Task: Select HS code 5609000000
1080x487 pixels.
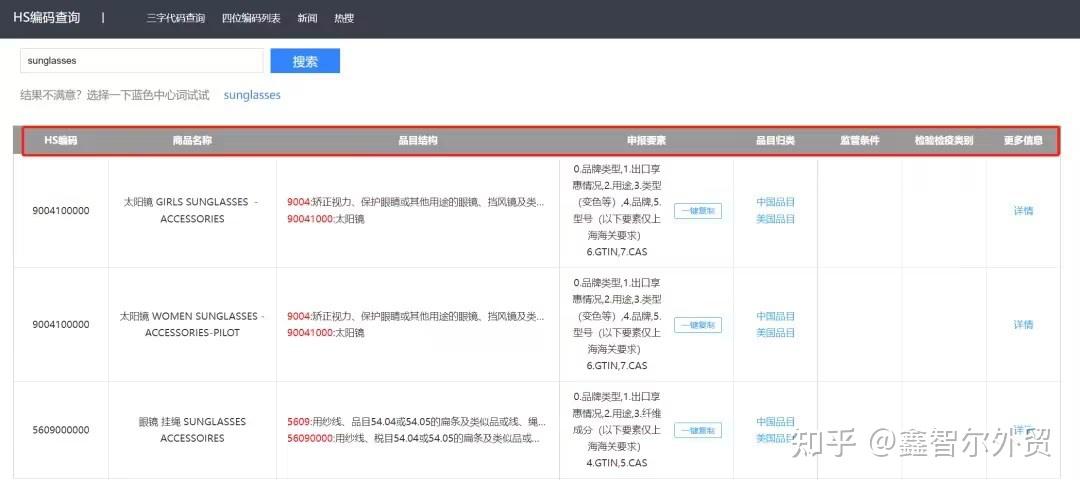Action: (x=61, y=430)
